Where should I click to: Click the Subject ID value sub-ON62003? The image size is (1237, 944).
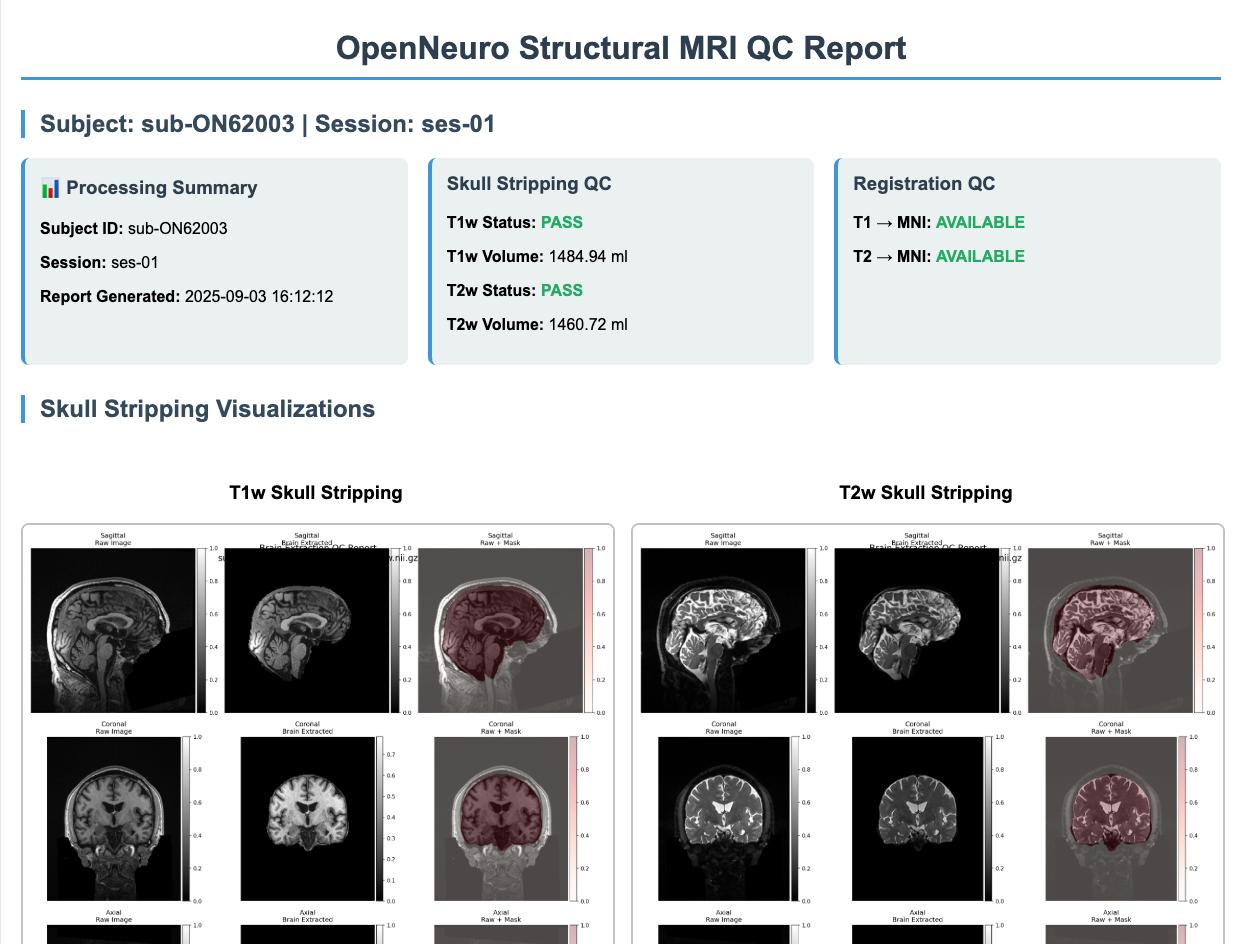pos(178,228)
